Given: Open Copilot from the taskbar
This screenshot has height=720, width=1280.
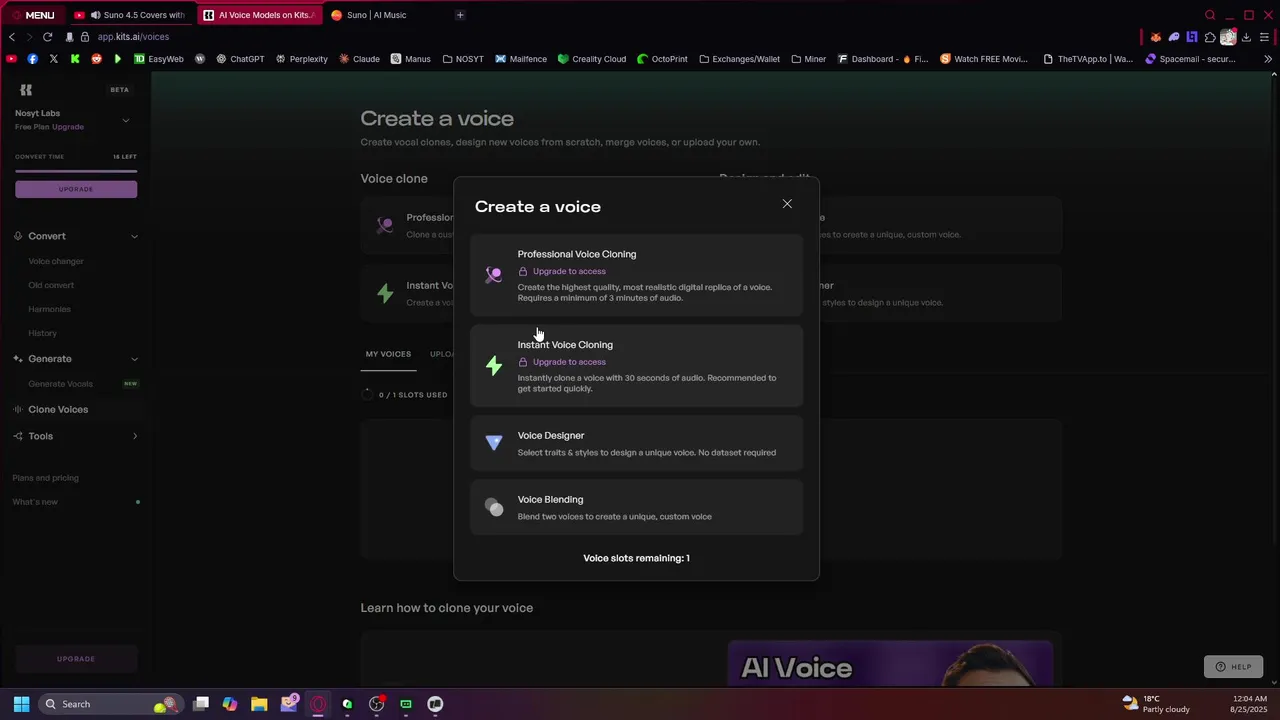Looking at the screenshot, I should pyautogui.click(x=230, y=704).
